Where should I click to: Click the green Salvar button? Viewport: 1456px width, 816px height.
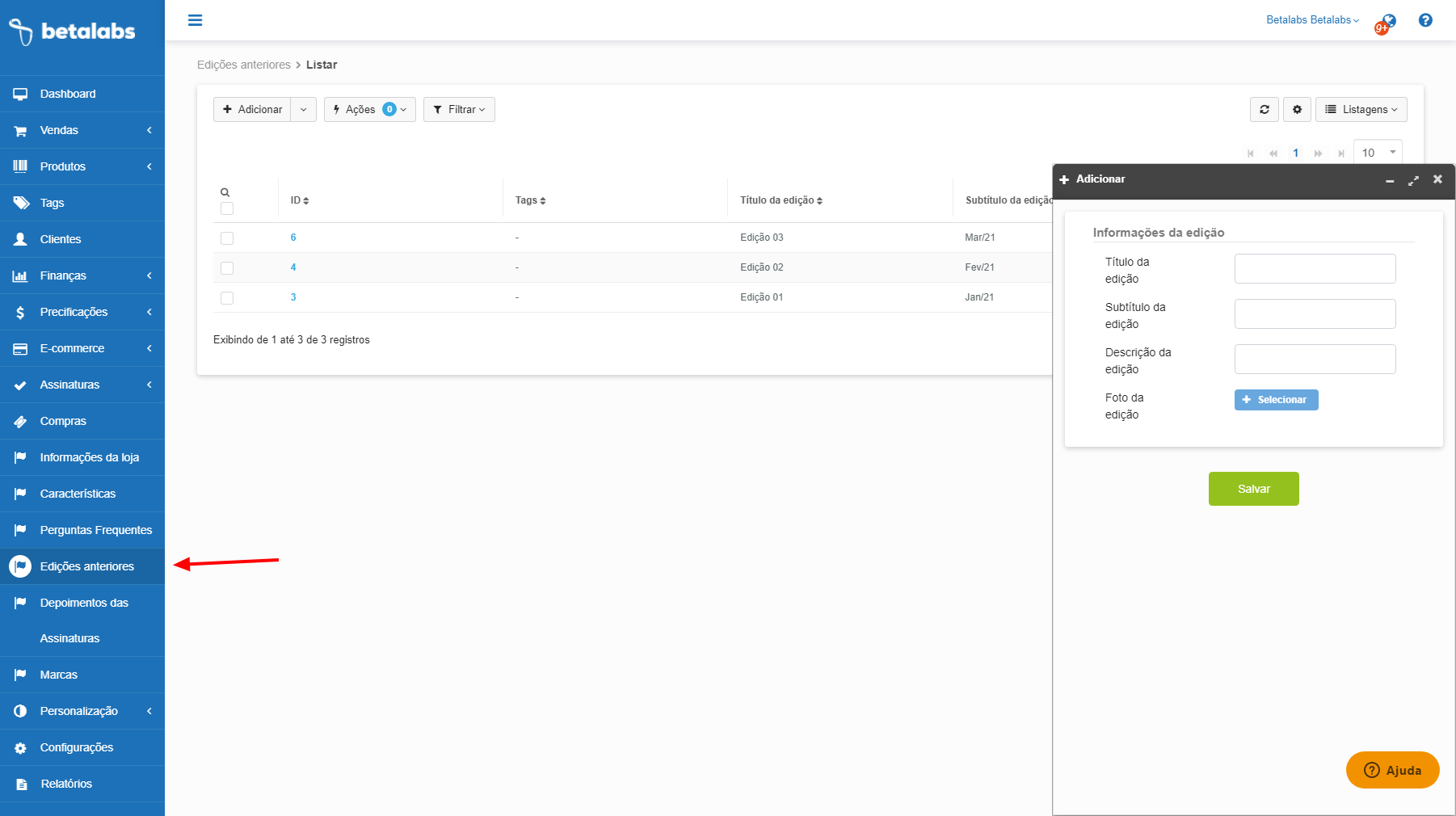click(1253, 489)
